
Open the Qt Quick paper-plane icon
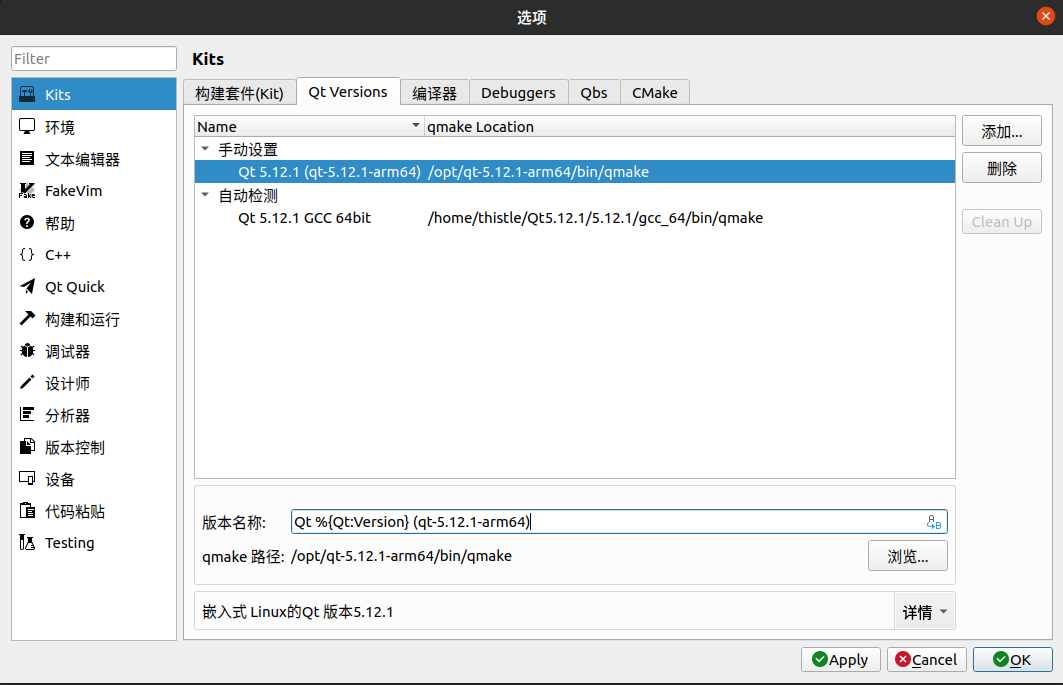(27, 286)
